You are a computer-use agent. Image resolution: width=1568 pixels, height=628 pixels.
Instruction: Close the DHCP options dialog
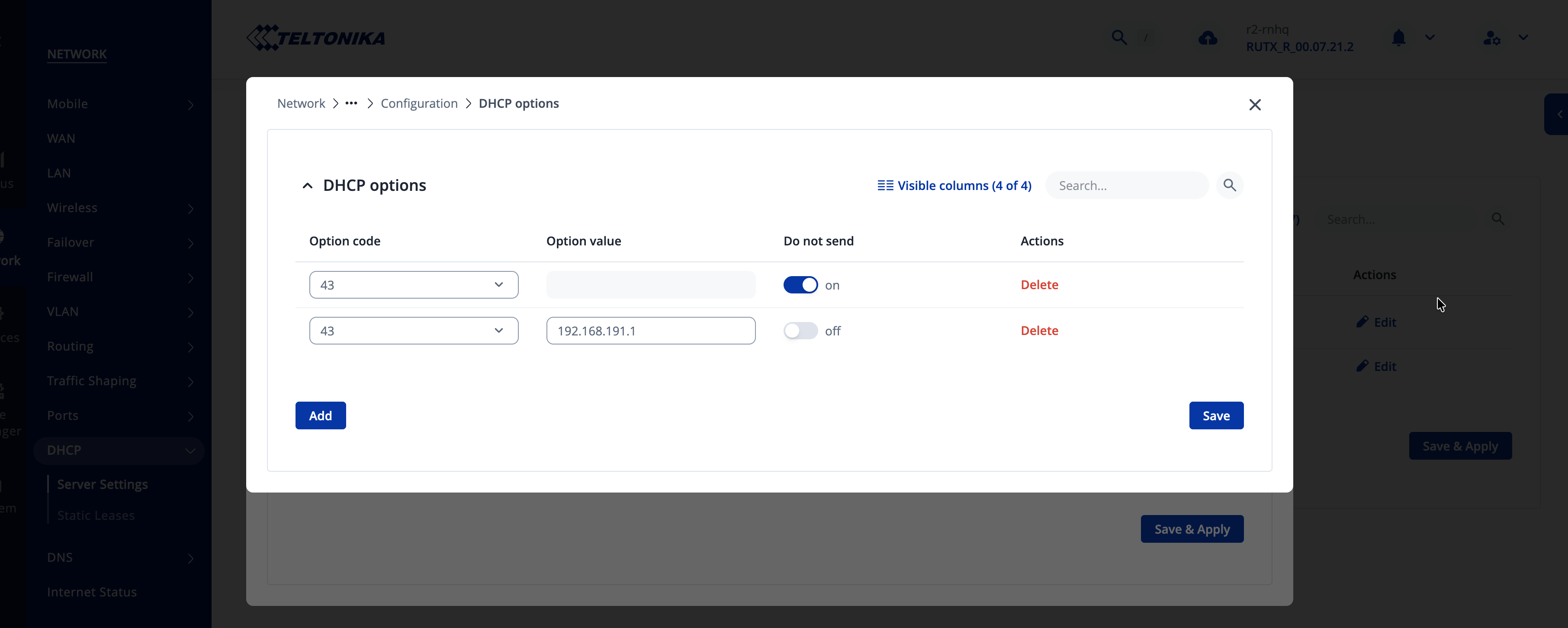click(x=1254, y=105)
